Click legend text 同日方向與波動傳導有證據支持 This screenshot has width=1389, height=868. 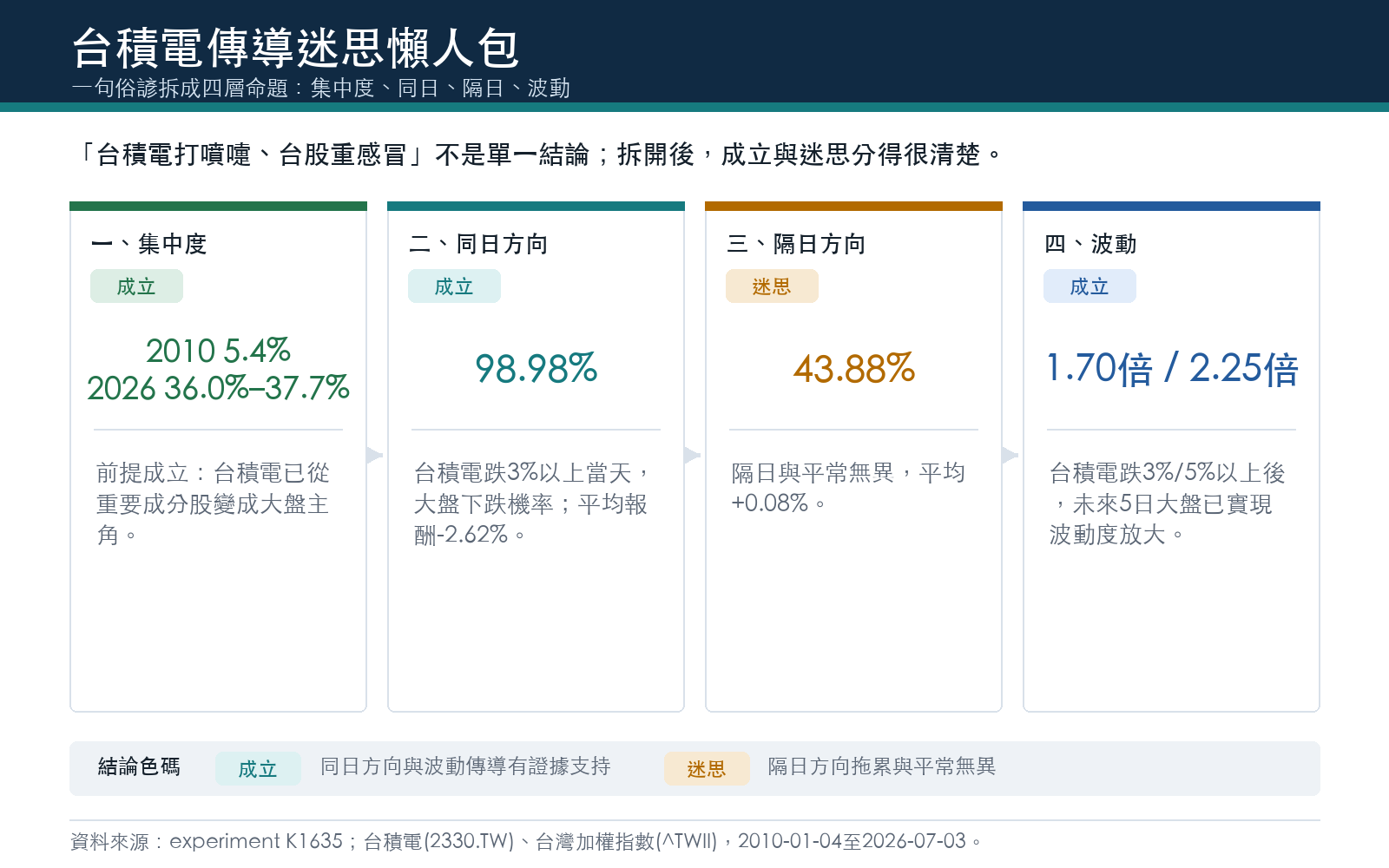pos(465,766)
